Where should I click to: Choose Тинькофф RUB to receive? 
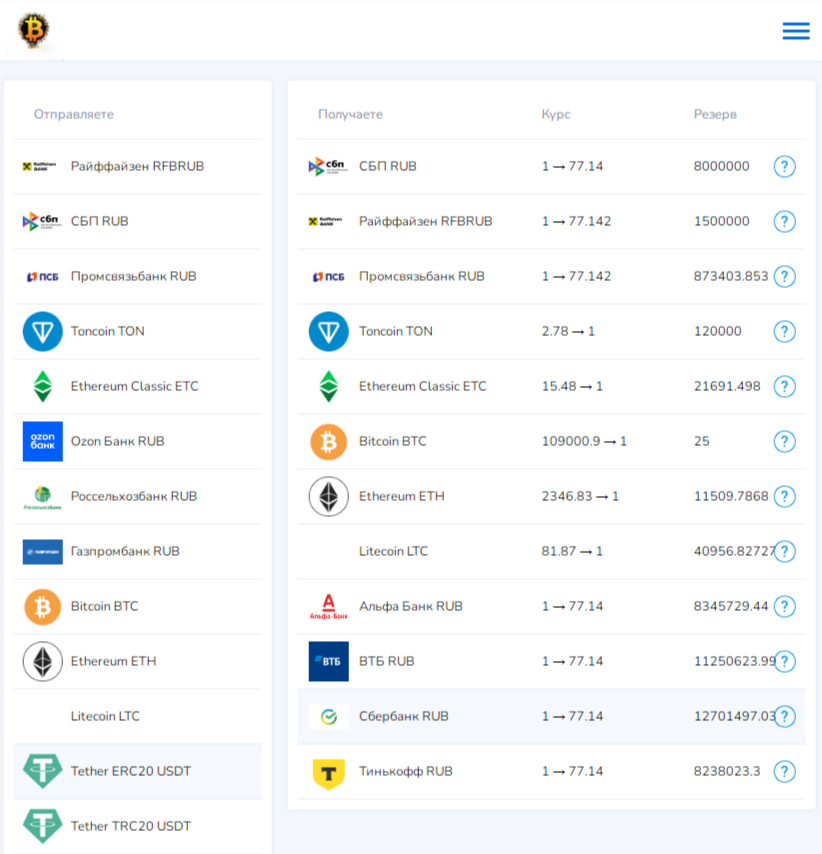(x=551, y=771)
